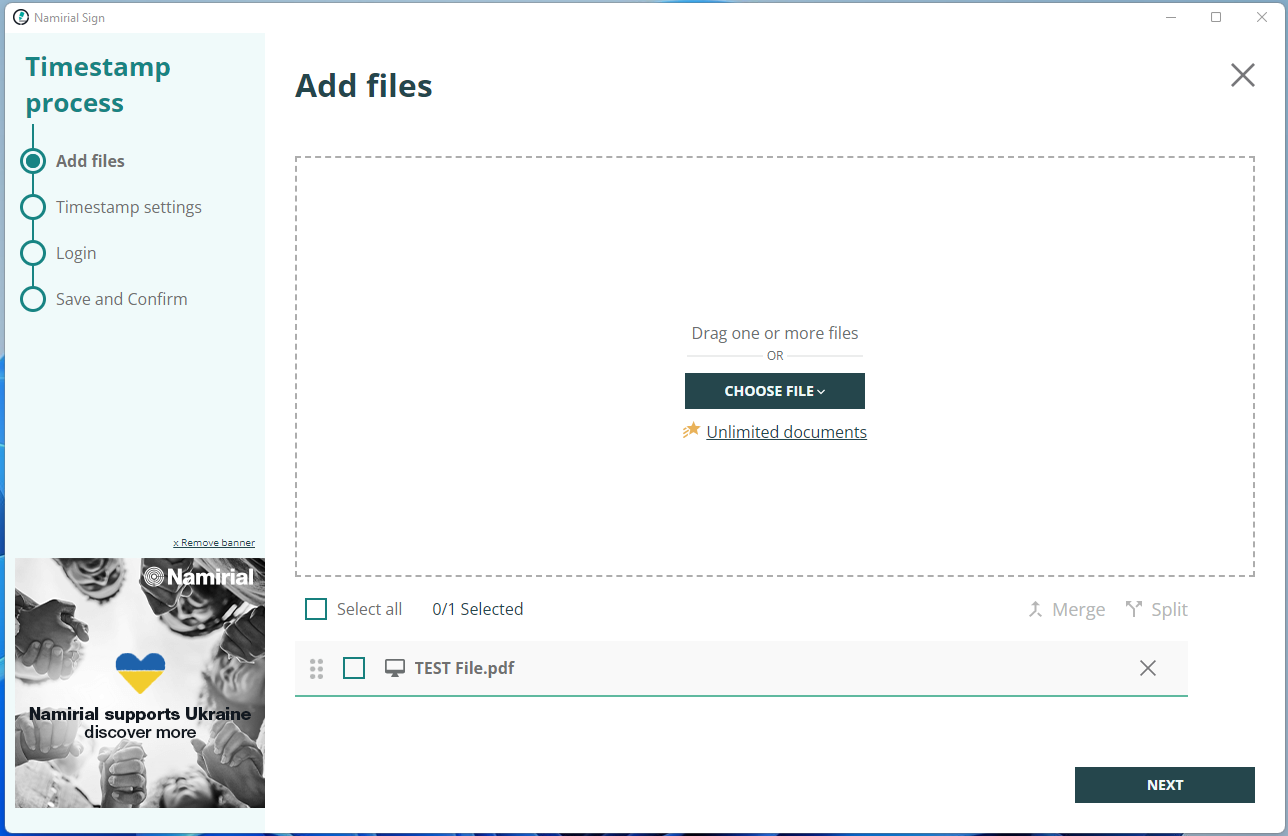Click the Timestamp process heading
Image resolution: width=1288 pixels, height=836 pixels.
(x=98, y=85)
